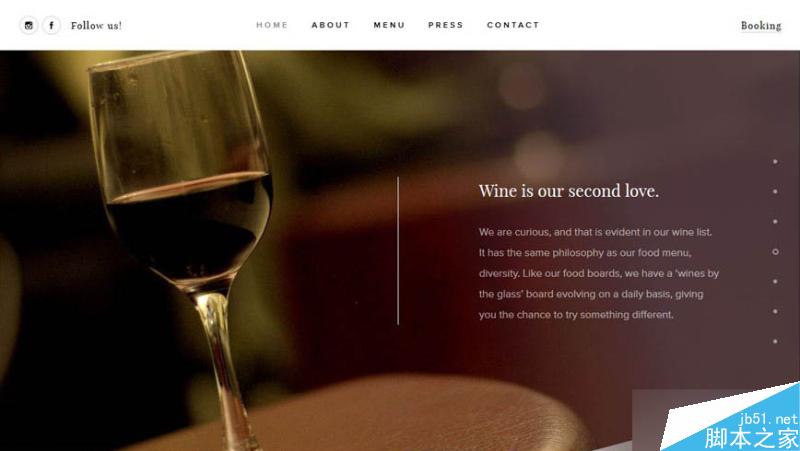Open the ABOUT page
The image size is (800, 451).
click(x=331, y=24)
